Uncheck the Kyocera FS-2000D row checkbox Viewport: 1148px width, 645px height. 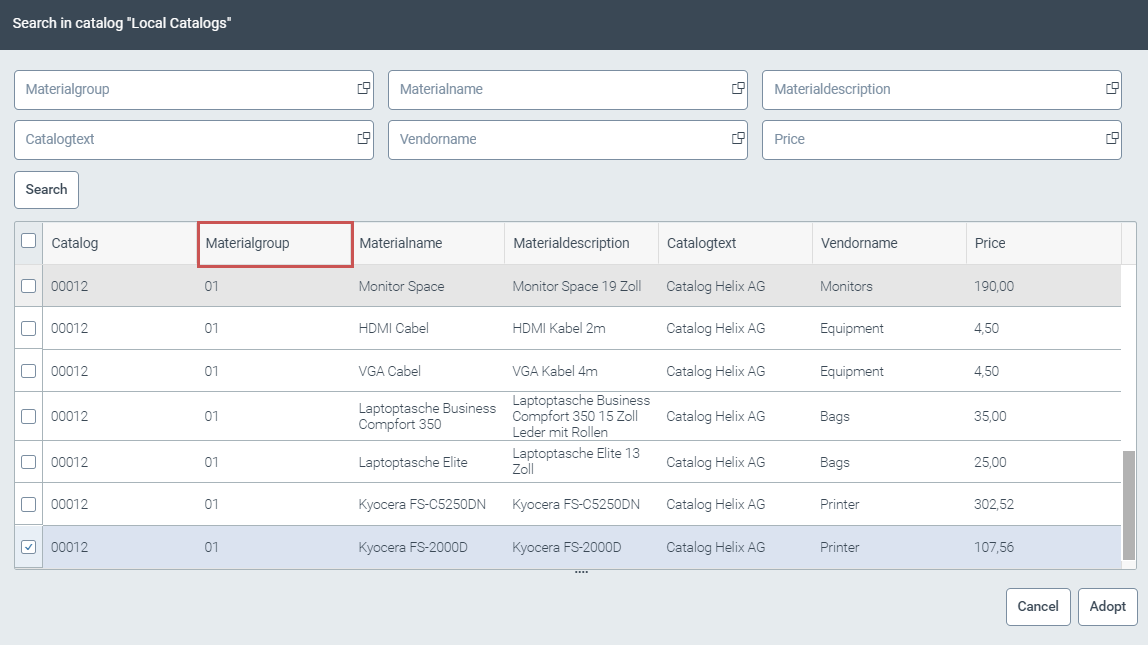[29, 547]
